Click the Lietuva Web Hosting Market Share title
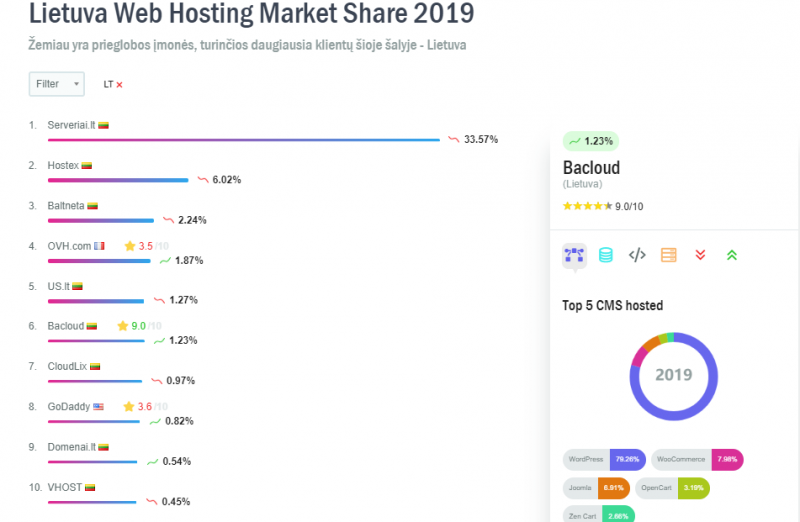Screen dimensions: 800x522 252,13
